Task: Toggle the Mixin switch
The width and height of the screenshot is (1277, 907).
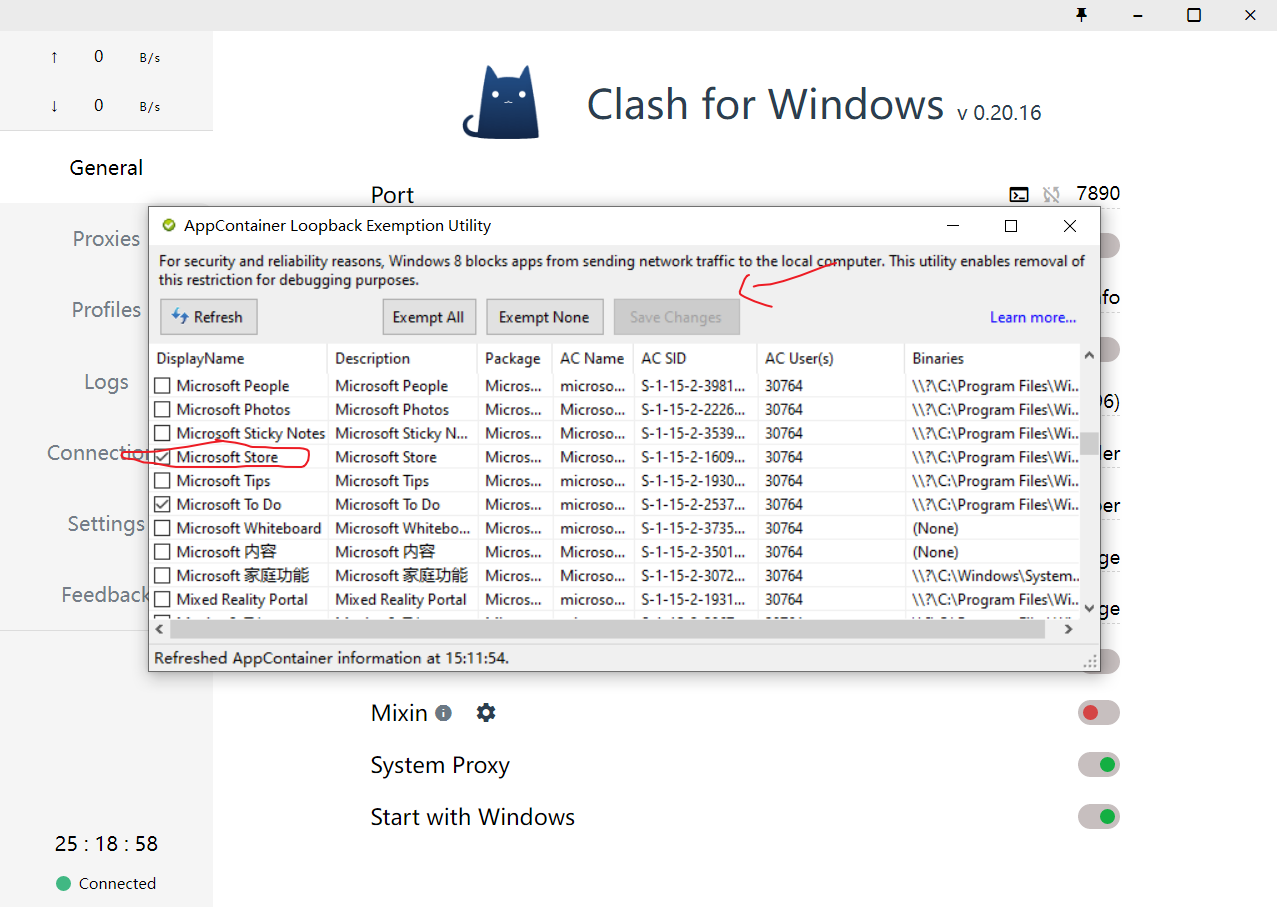Action: (1098, 713)
